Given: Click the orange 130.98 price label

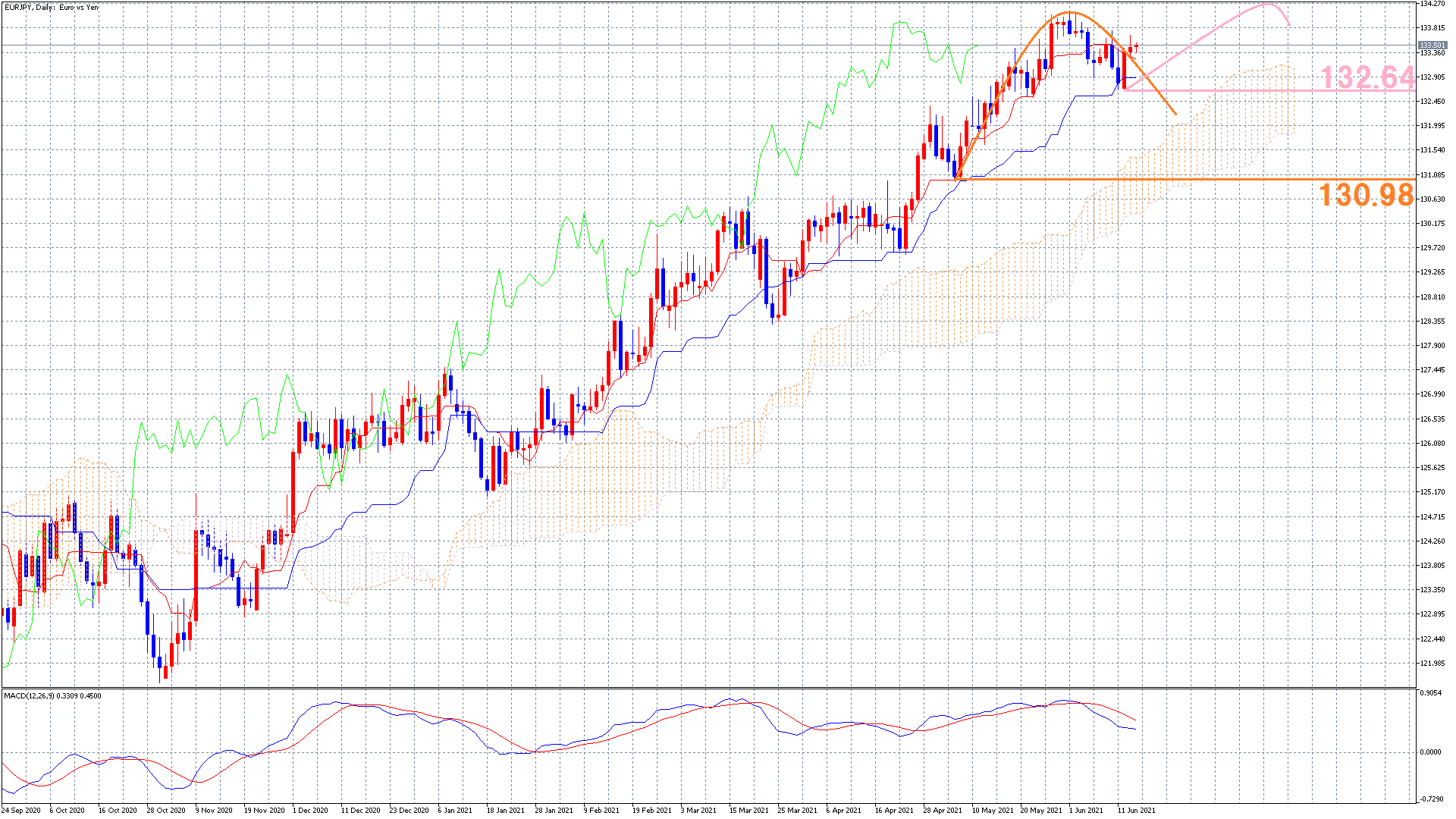Looking at the screenshot, I should tap(1366, 196).
